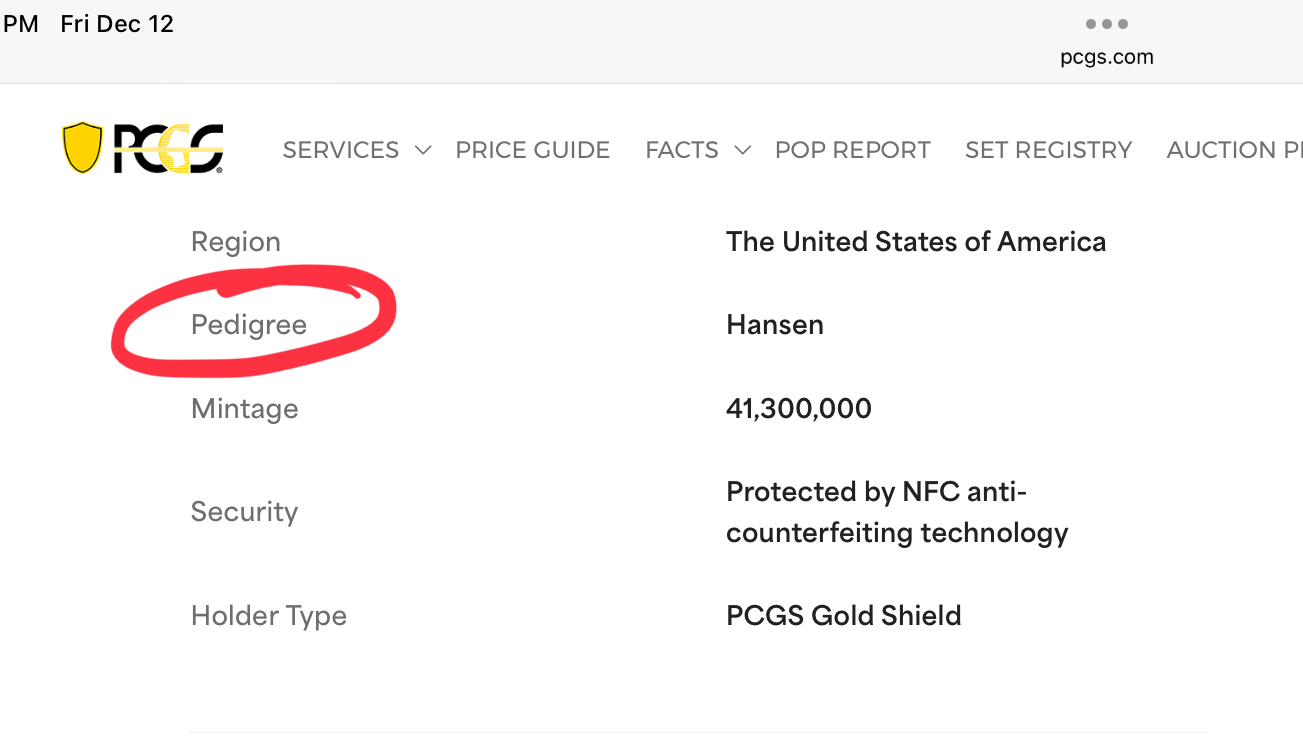
Task: Select the NFC anti-counterfeiting technology text
Action: pos(896,512)
